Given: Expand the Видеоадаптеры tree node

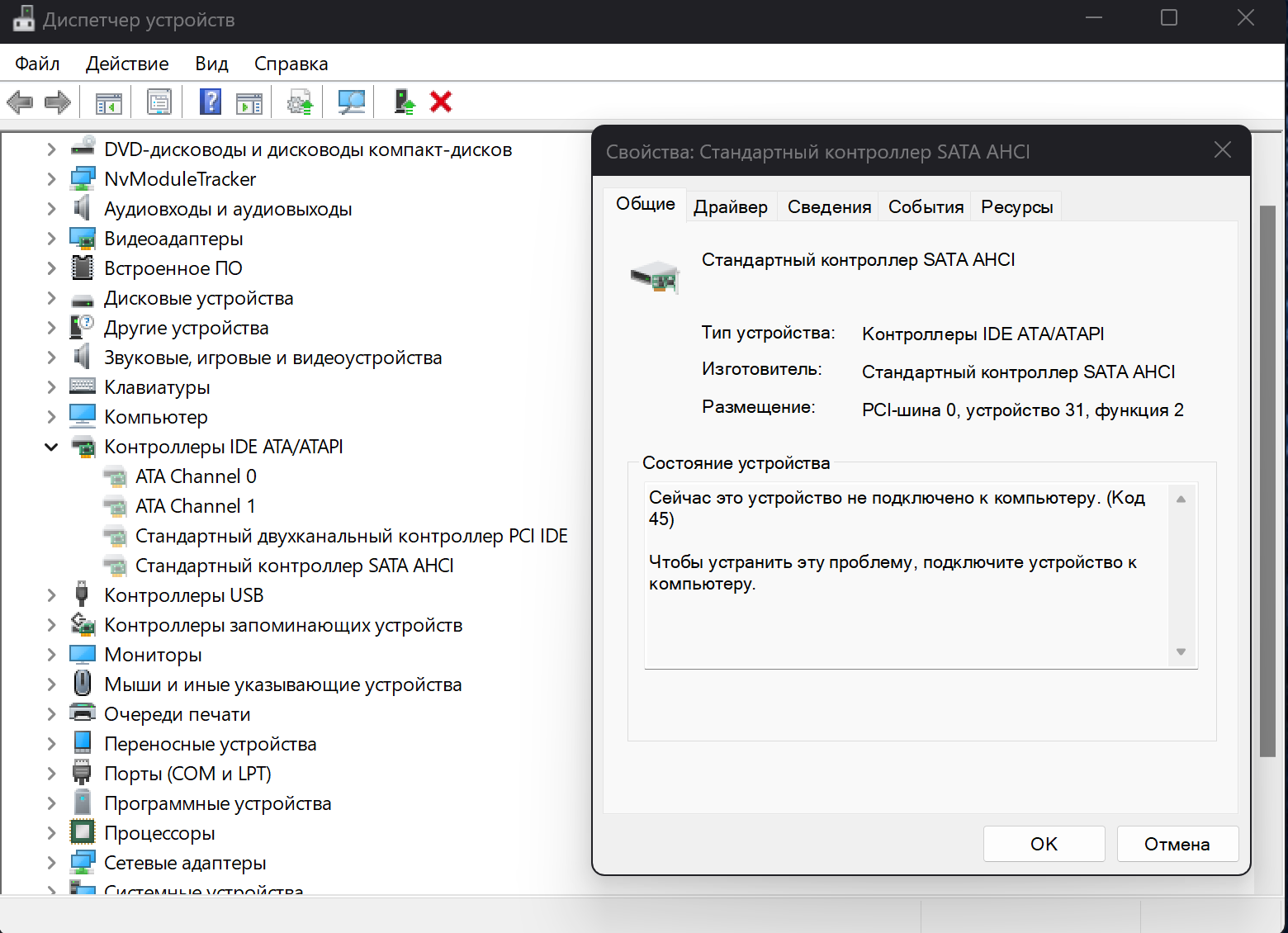Looking at the screenshot, I should click(x=51, y=239).
